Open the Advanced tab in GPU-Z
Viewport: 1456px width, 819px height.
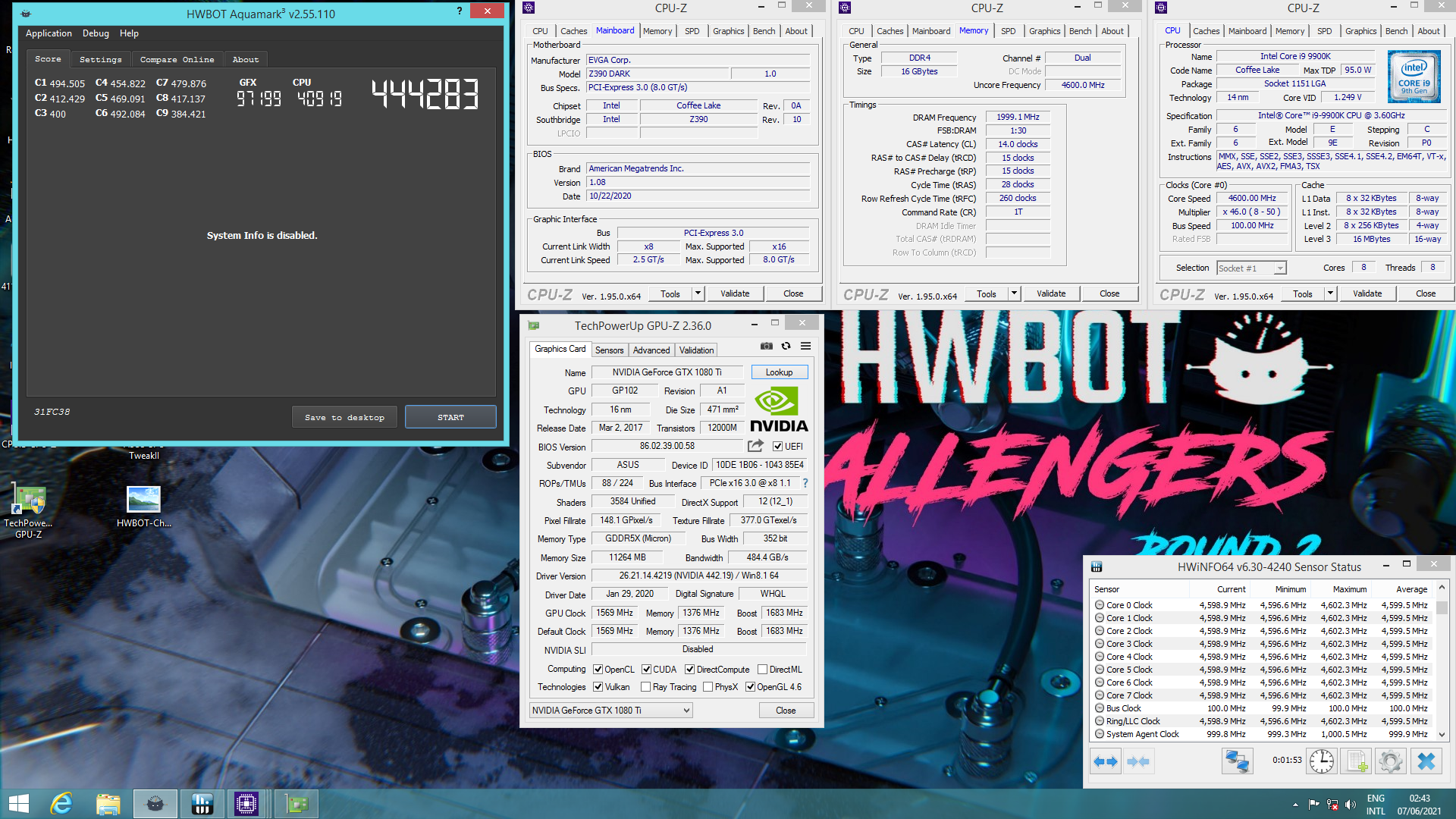pos(651,350)
